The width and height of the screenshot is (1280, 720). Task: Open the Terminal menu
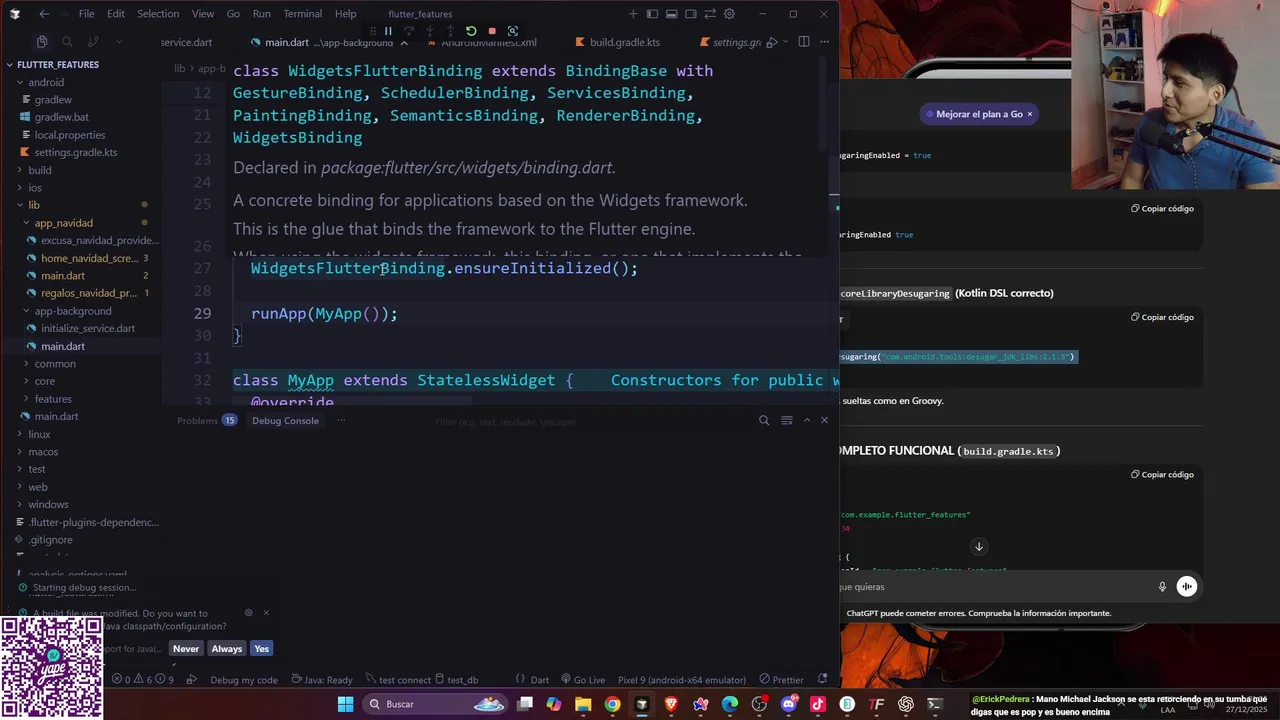point(302,14)
